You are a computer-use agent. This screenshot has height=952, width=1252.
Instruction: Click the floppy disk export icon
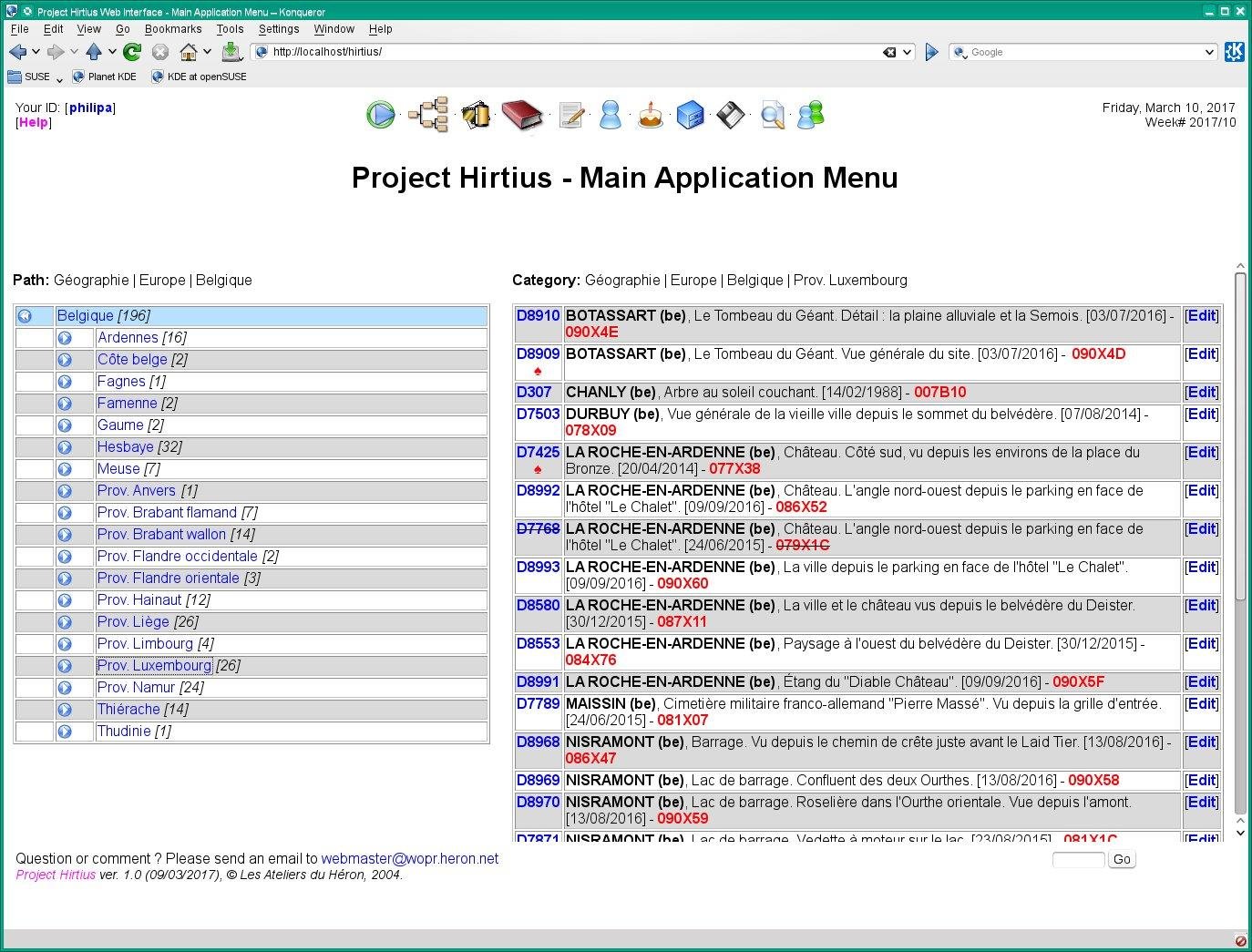(x=731, y=114)
